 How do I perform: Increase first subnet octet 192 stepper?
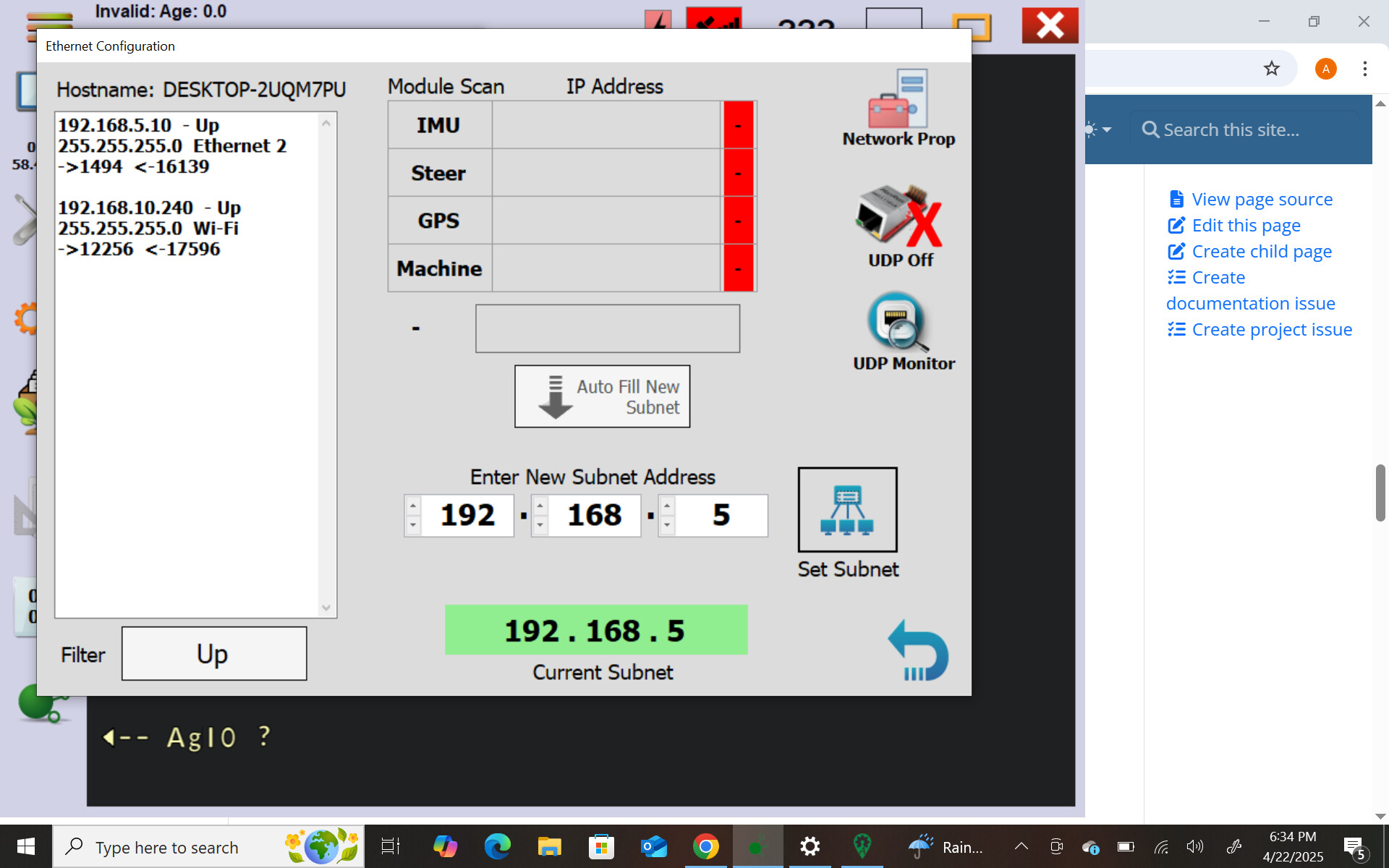click(413, 506)
